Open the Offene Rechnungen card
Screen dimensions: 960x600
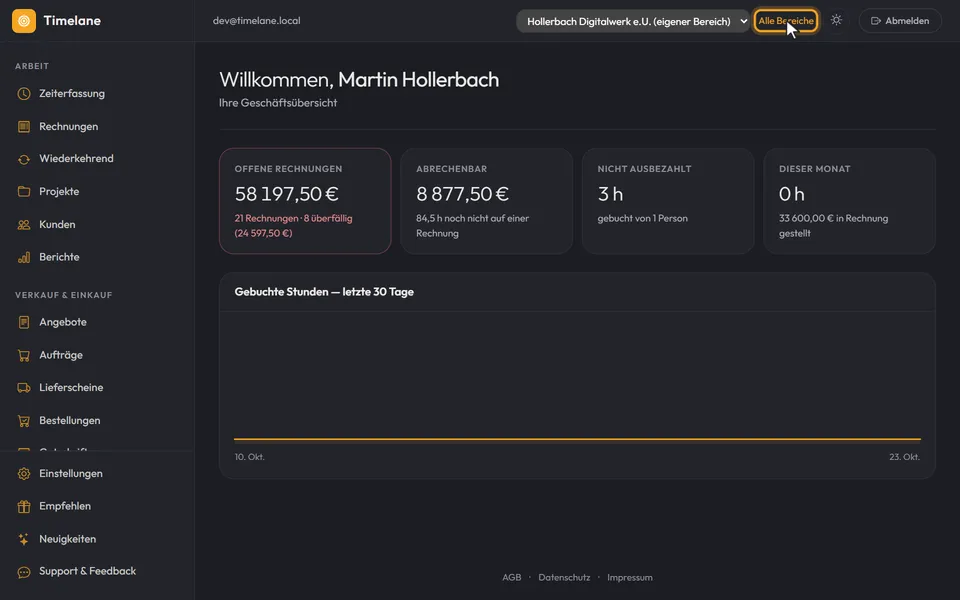point(305,201)
